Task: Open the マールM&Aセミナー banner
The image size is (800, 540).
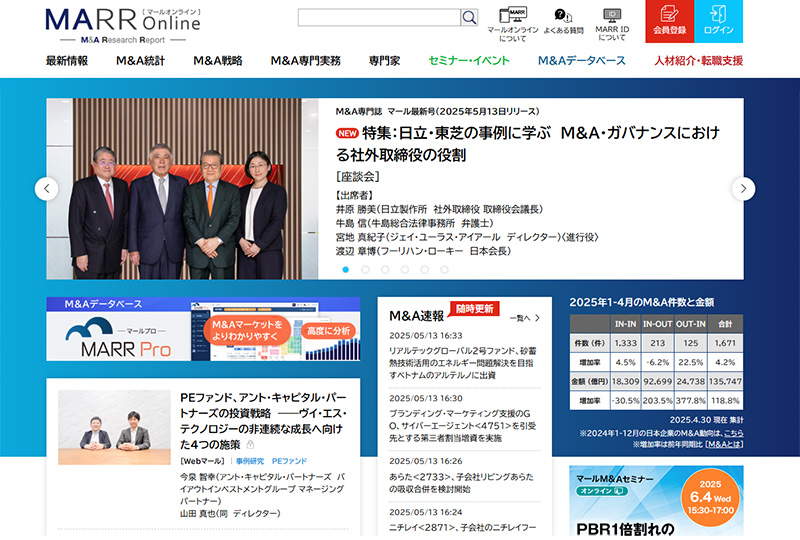Action: pos(656,501)
